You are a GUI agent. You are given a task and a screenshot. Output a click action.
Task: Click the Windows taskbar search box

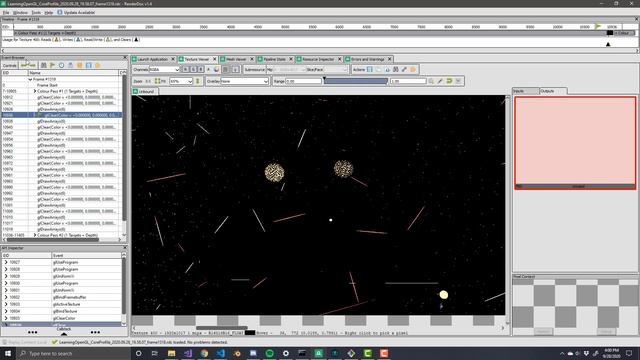coord(74,353)
